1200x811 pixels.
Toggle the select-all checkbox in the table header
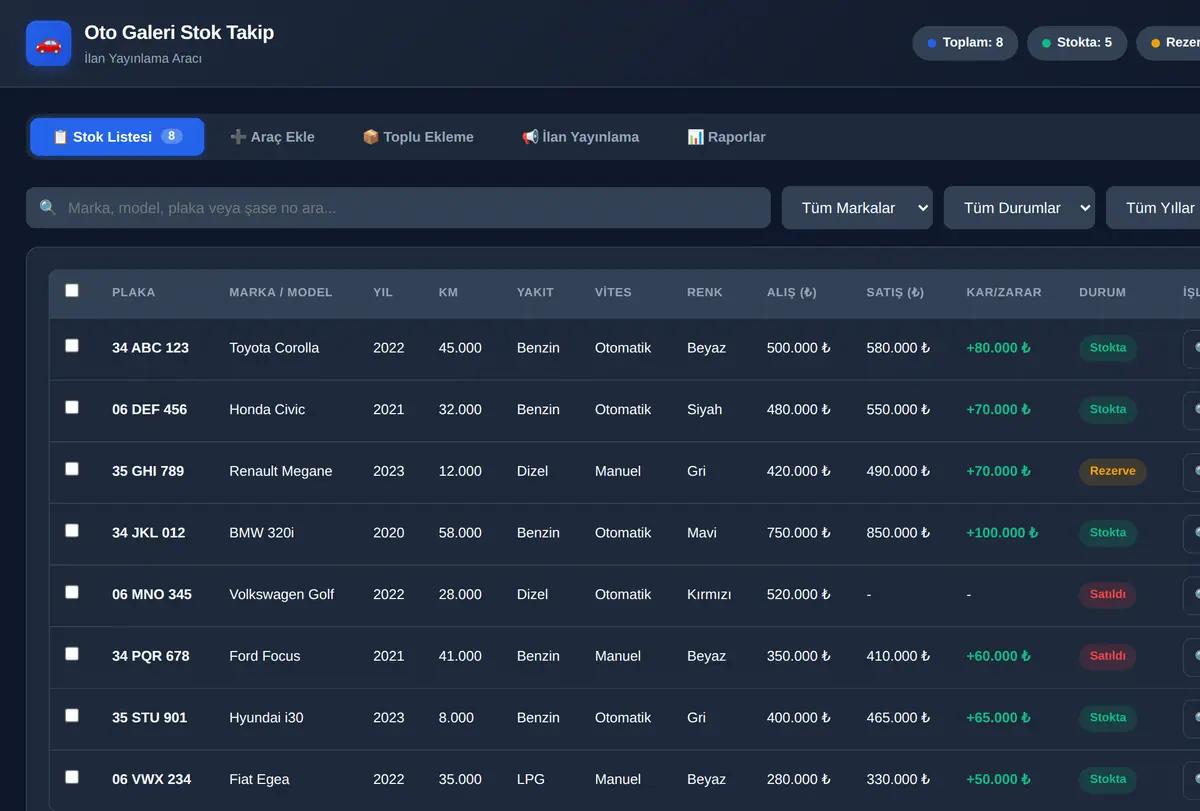72,291
